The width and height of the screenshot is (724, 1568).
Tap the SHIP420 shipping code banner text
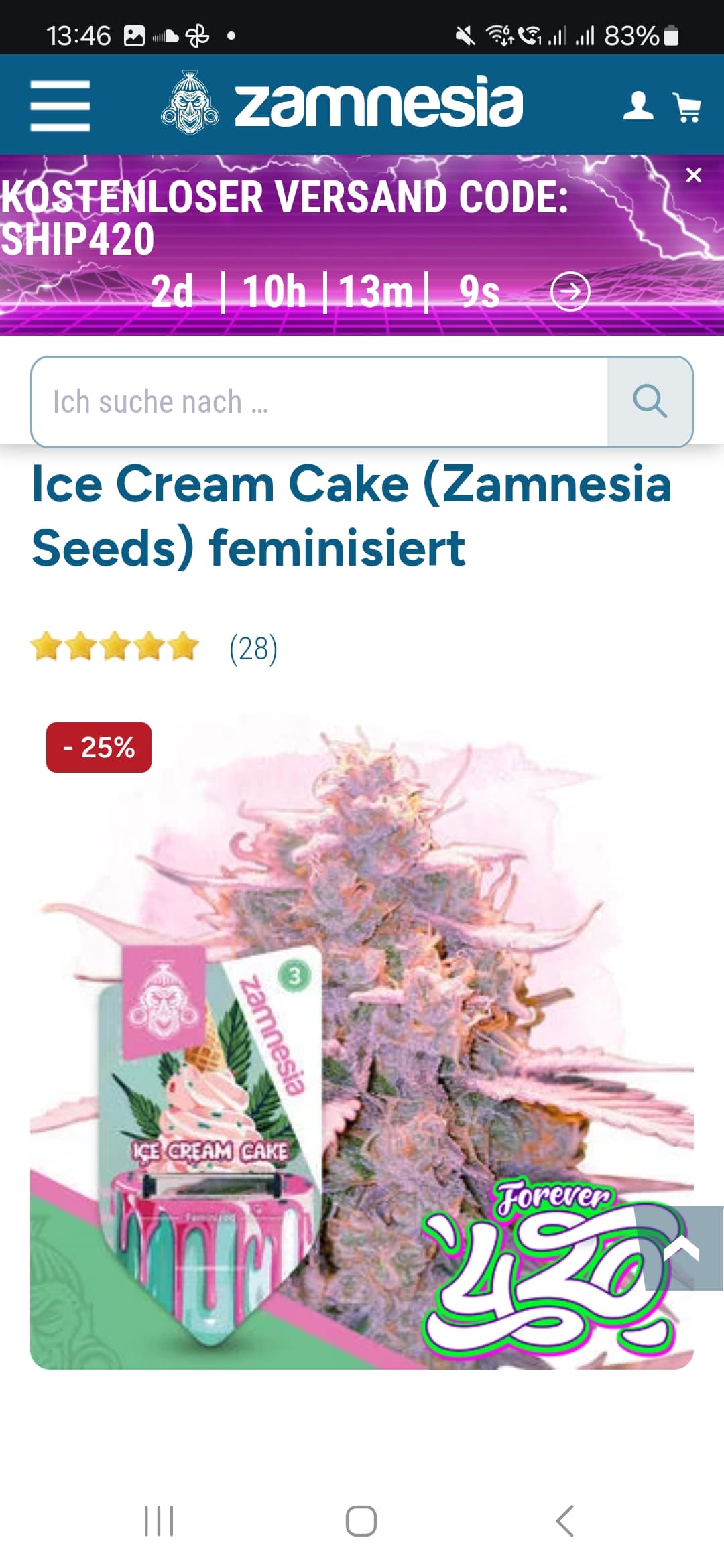coord(284,218)
